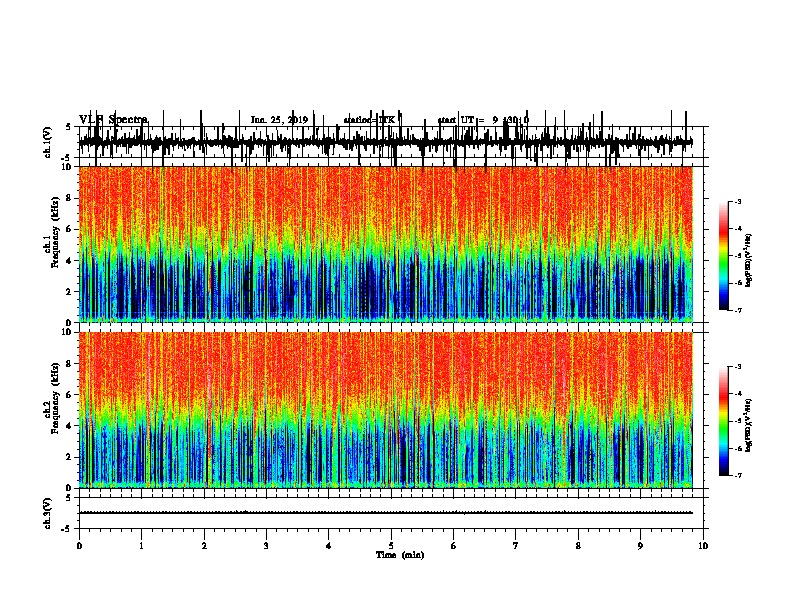
Task: Click the ch.1 colorbar log(PSD) label
Action: point(748,260)
